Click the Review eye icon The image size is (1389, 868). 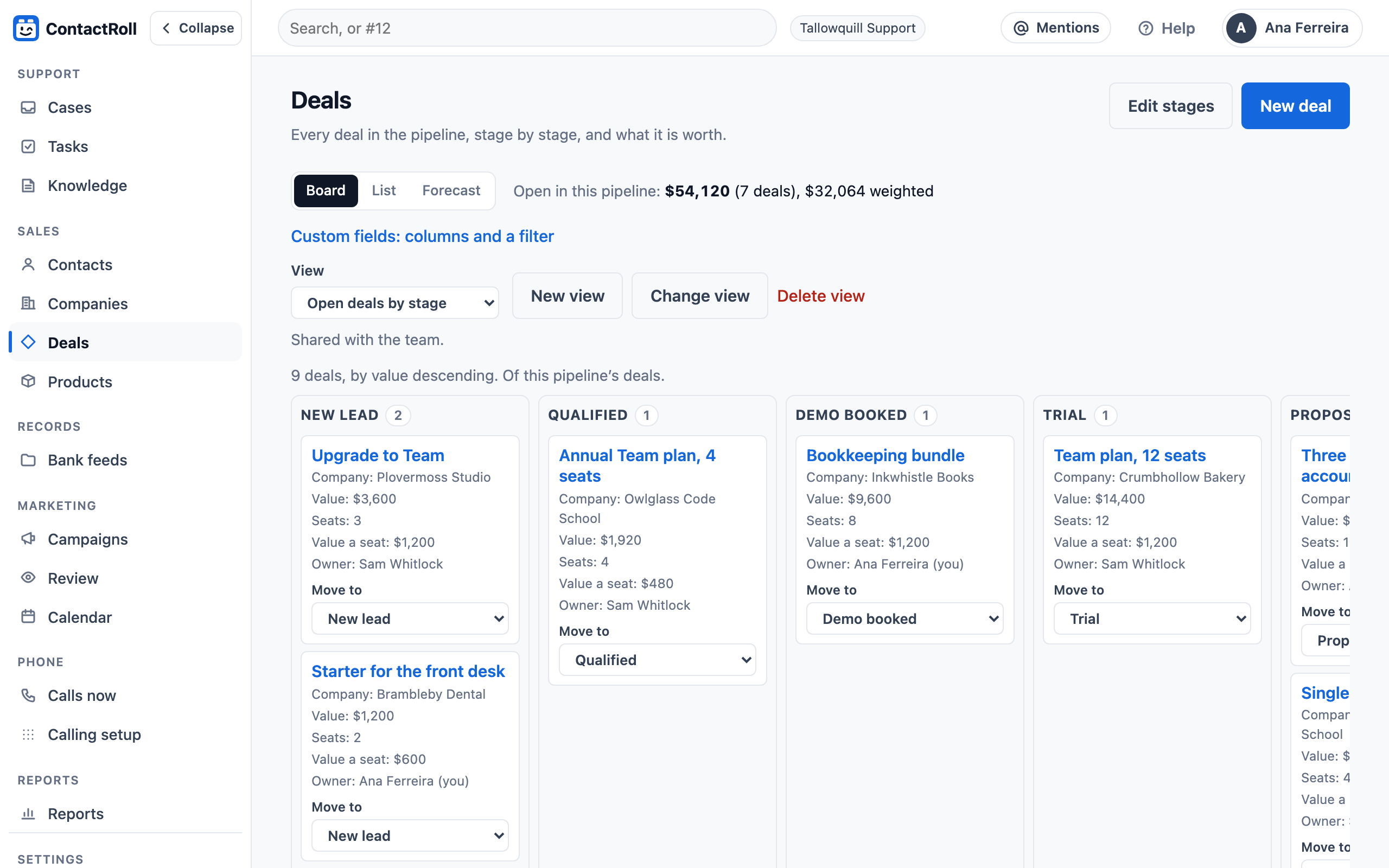(28, 578)
